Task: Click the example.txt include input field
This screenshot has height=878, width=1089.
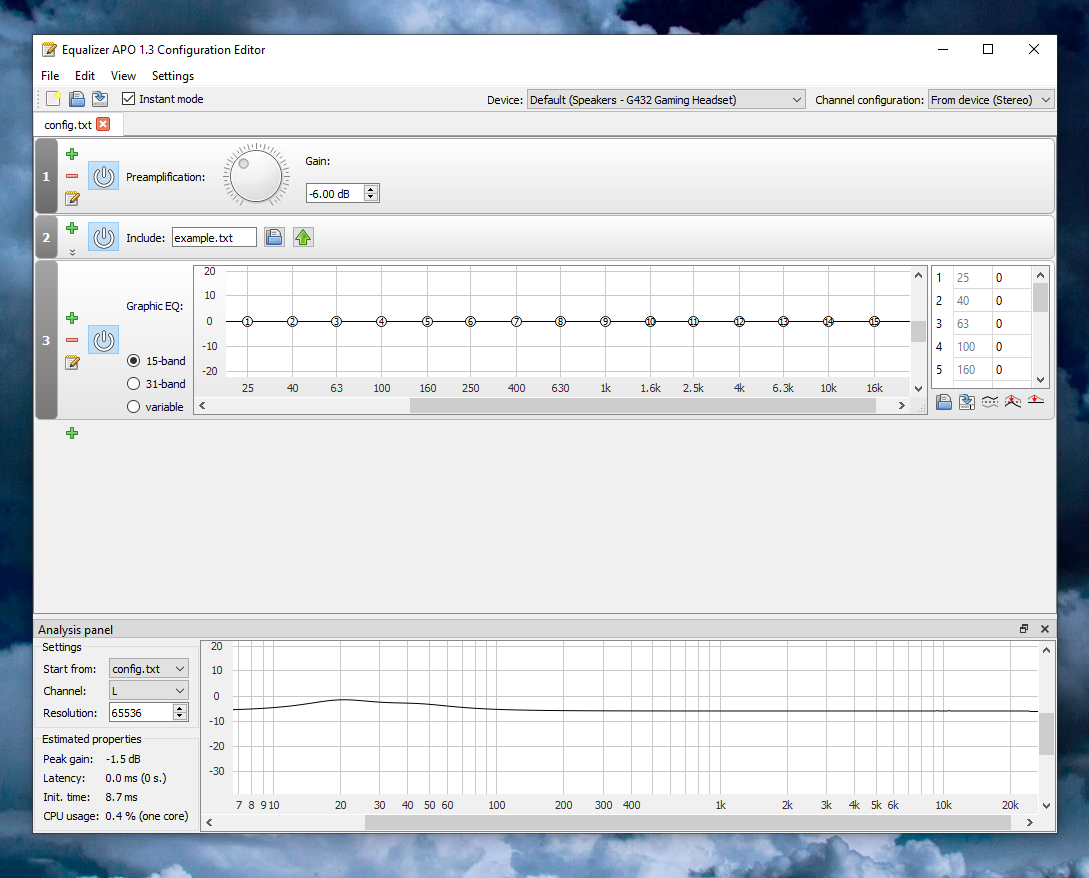Action: pyautogui.click(x=213, y=238)
